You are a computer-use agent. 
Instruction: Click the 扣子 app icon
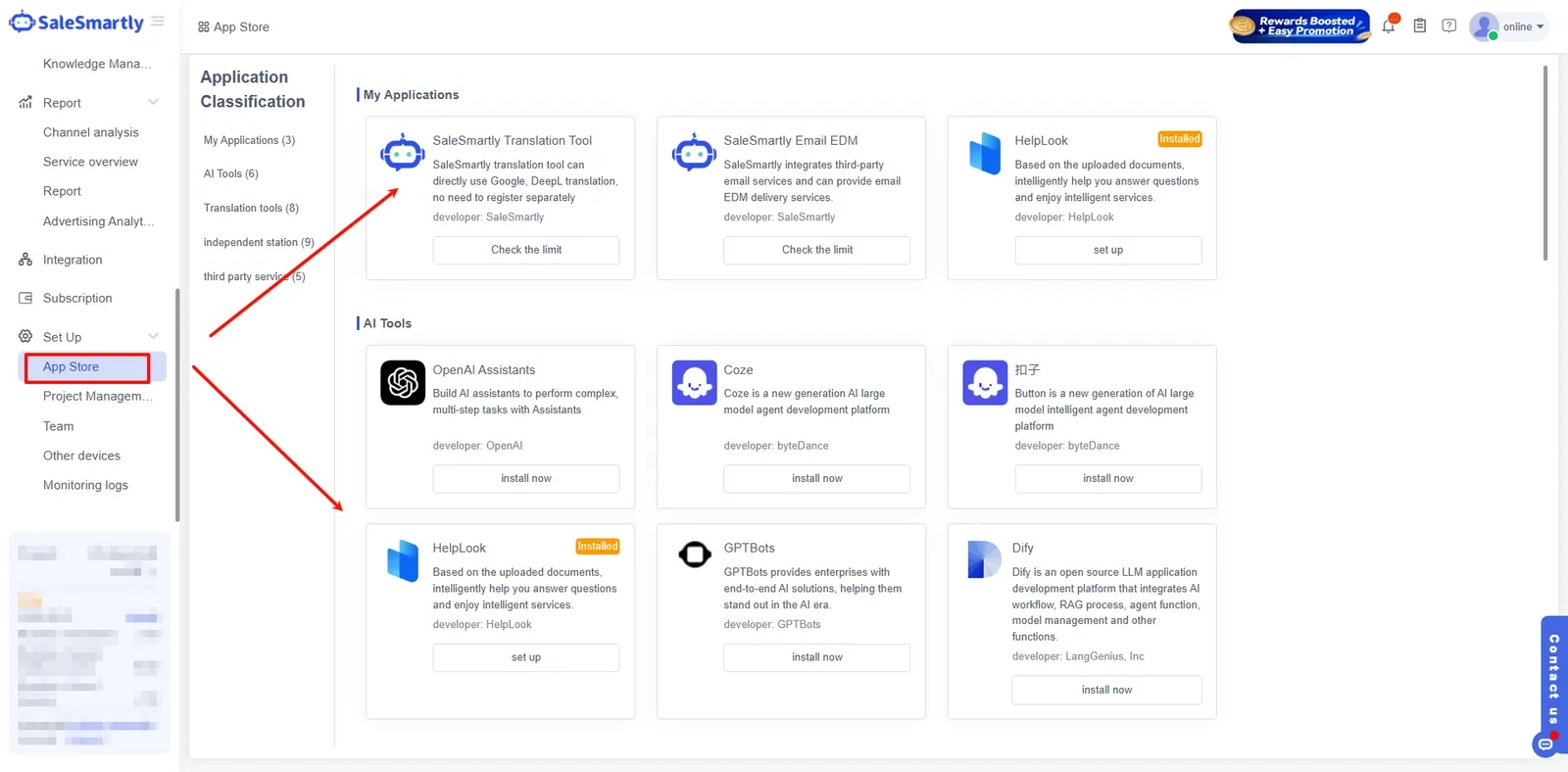[x=985, y=382]
